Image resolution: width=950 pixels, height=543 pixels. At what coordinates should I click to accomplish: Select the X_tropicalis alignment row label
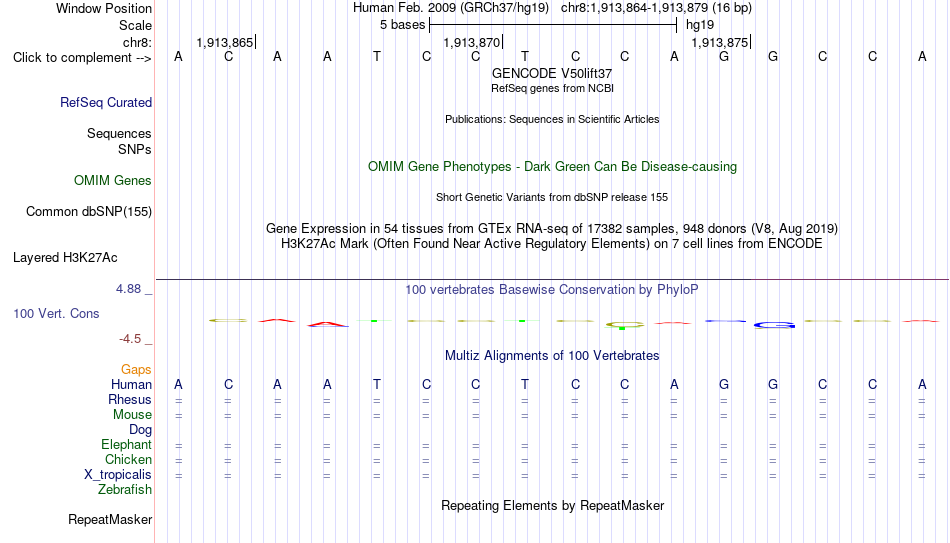(118, 475)
